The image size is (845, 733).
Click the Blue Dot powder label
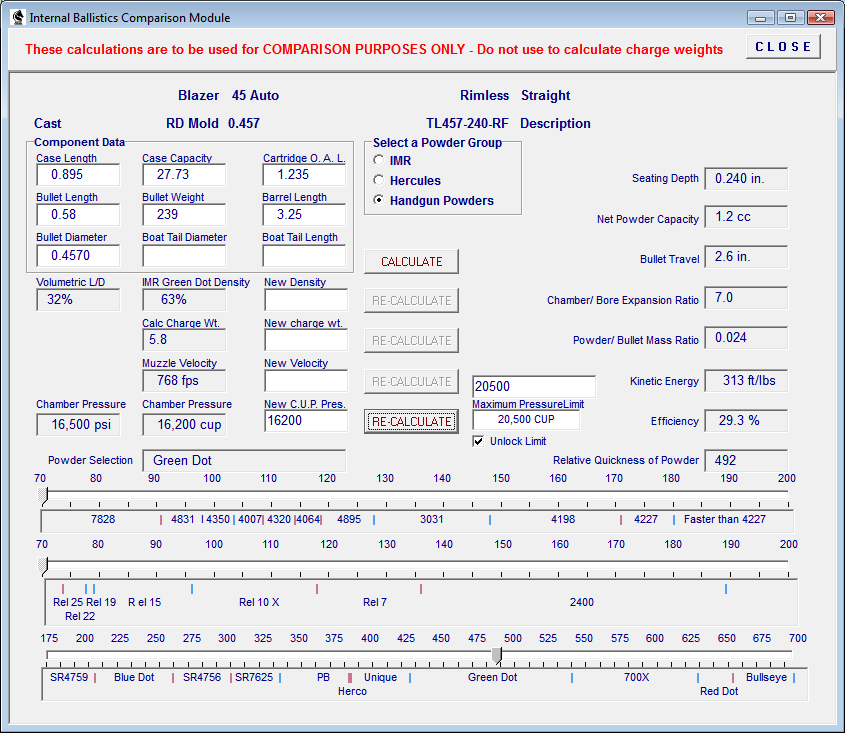click(134, 677)
